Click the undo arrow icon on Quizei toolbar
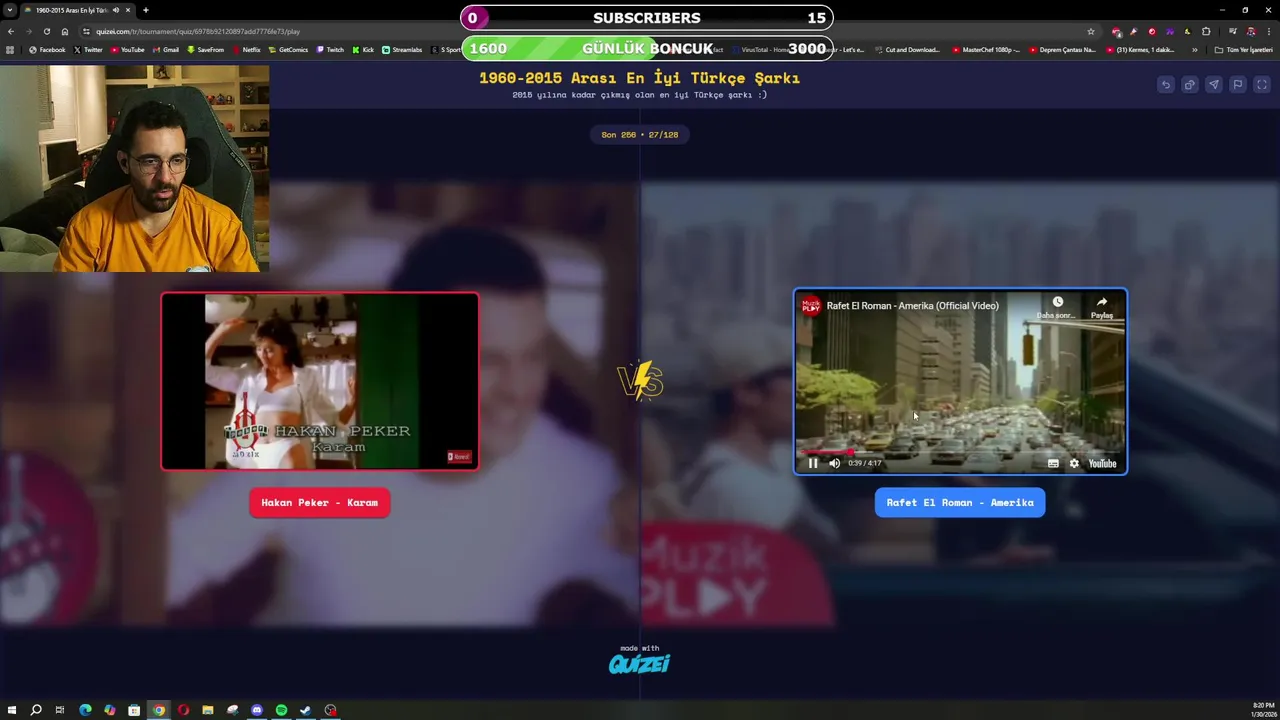Image resolution: width=1280 pixels, height=720 pixels. tap(1165, 85)
